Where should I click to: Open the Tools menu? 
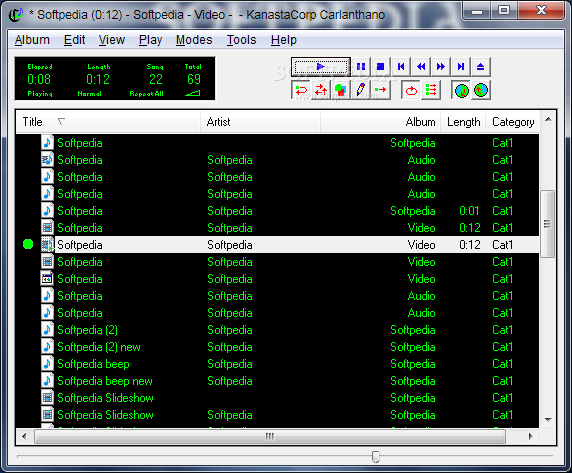241,40
